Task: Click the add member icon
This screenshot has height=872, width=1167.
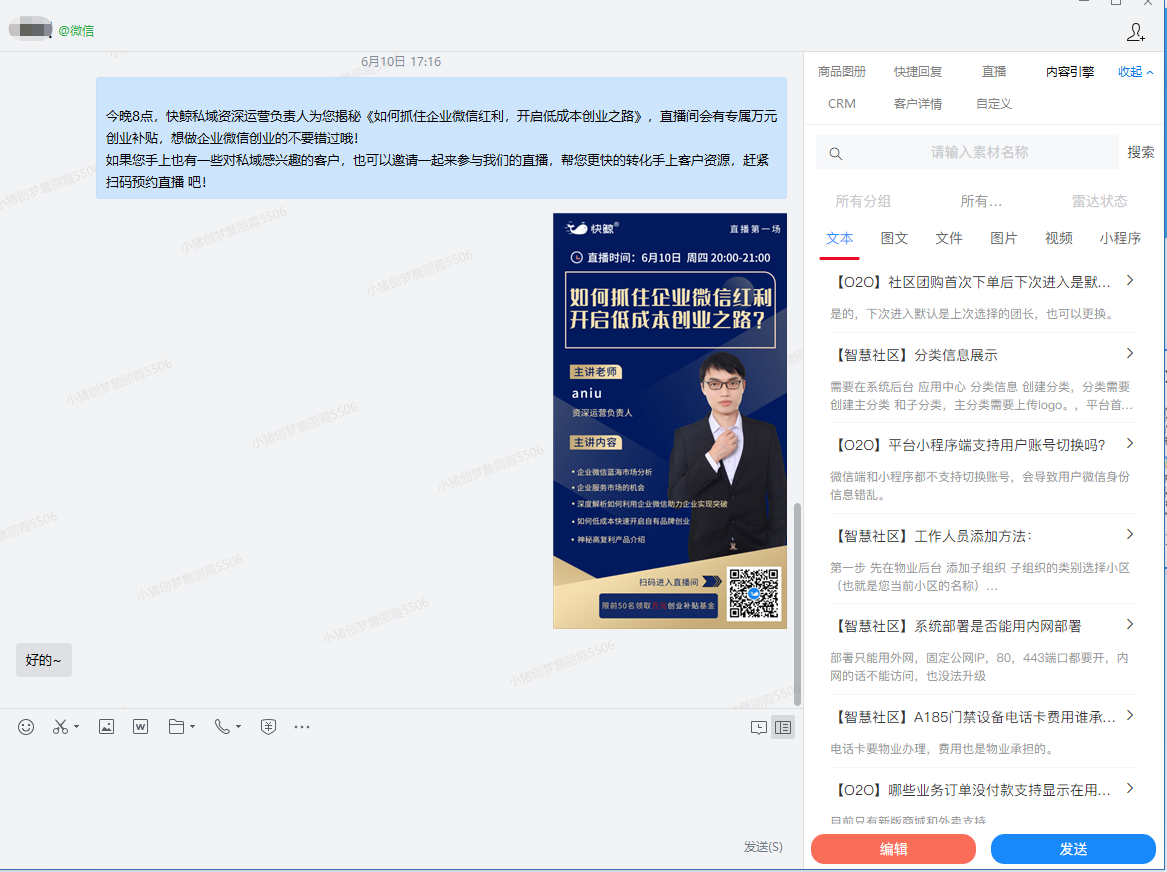Action: (x=1135, y=33)
